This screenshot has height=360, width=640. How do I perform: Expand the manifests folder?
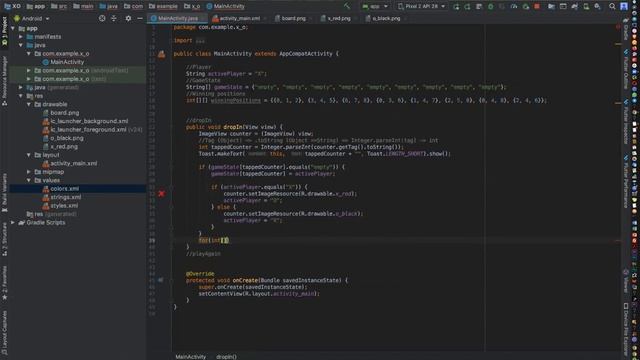[x=21, y=37]
